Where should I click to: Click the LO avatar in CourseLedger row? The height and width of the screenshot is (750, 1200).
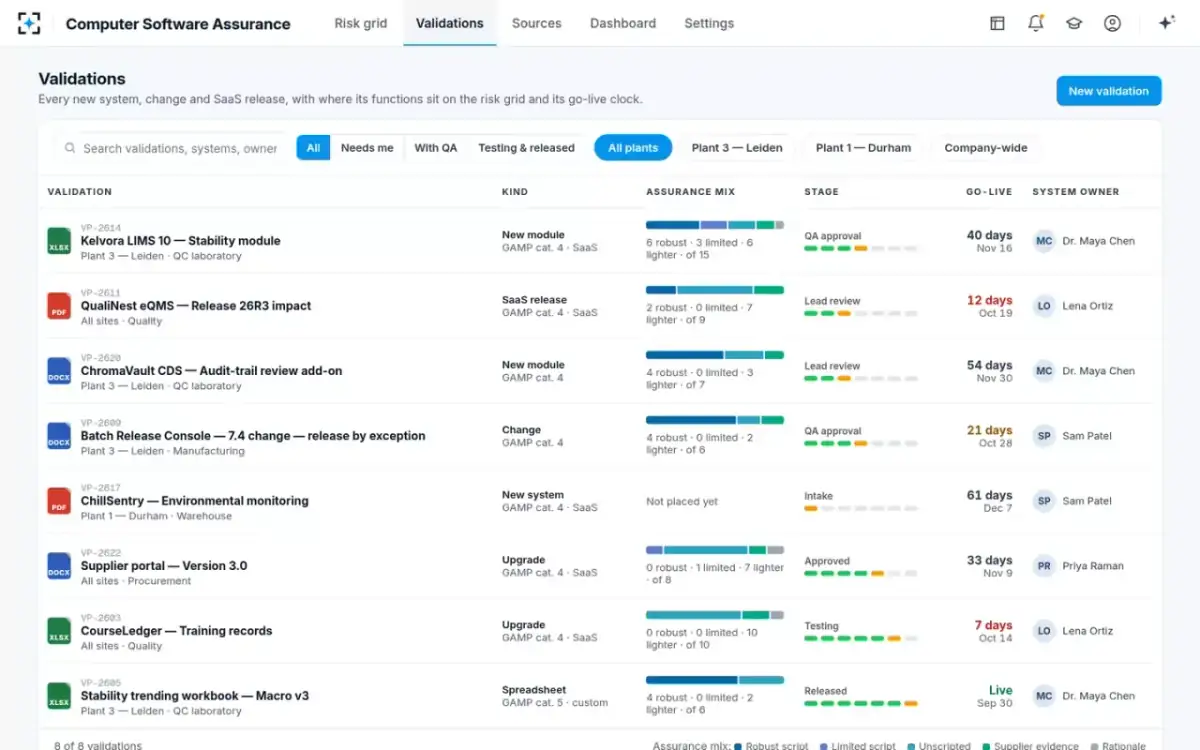(x=1044, y=631)
